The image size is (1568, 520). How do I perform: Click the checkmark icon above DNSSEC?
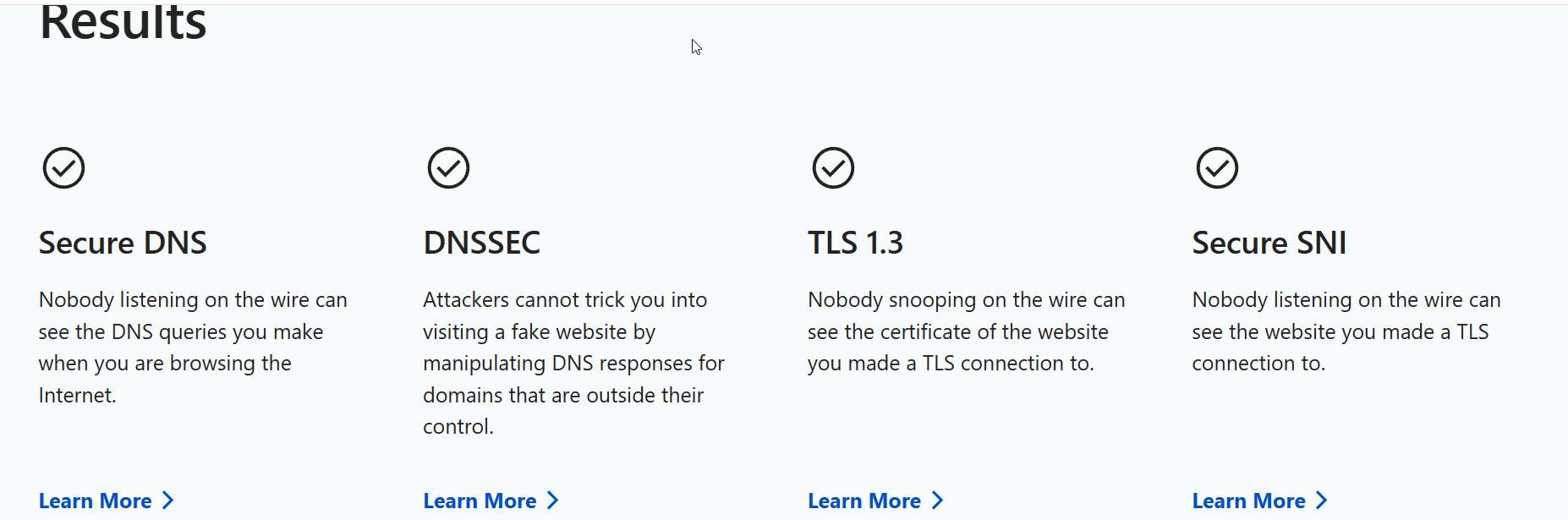448,167
